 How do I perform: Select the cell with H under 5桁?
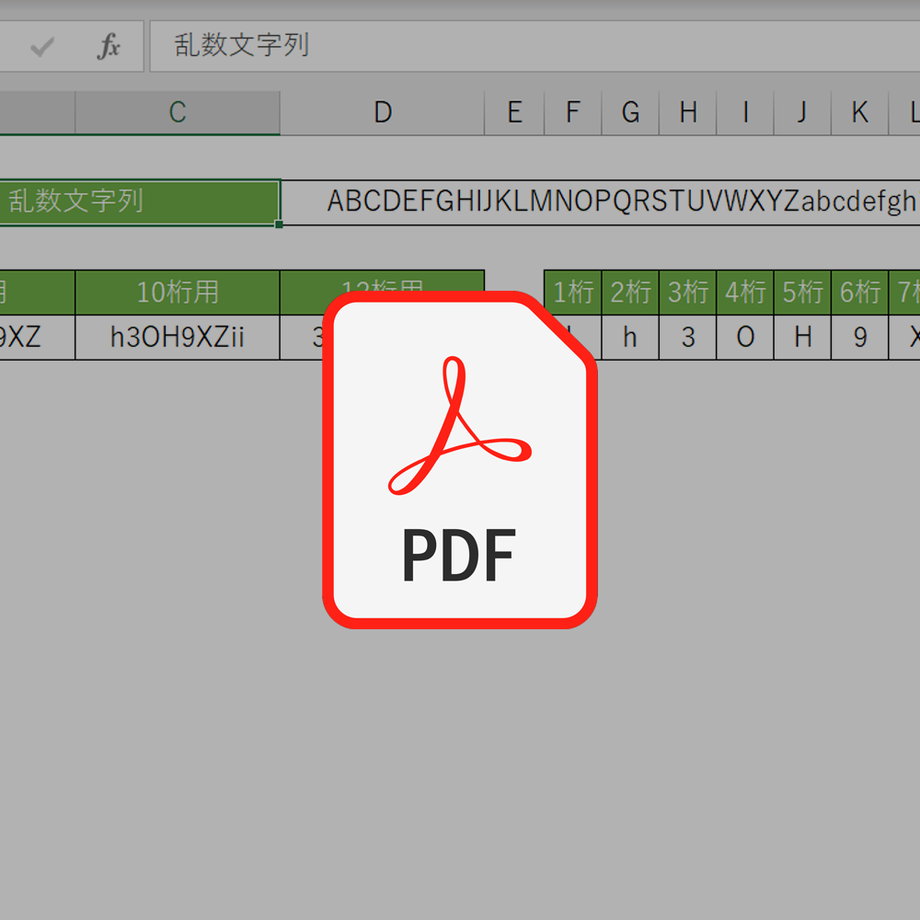802,337
